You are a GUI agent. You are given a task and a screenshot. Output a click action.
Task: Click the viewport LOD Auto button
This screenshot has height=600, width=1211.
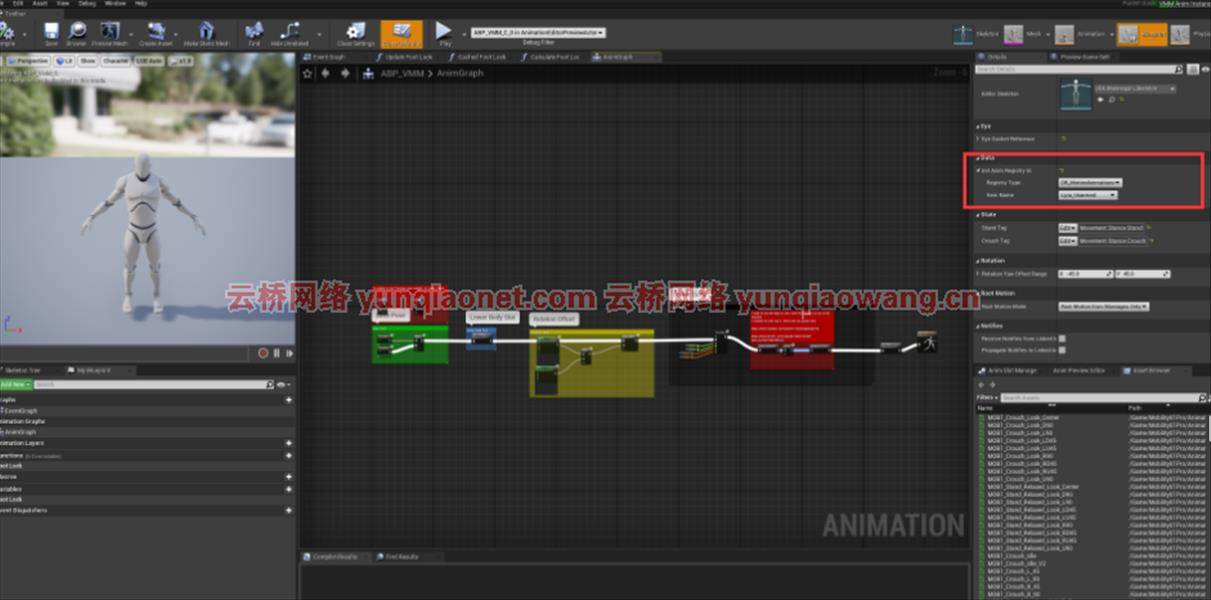point(151,61)
